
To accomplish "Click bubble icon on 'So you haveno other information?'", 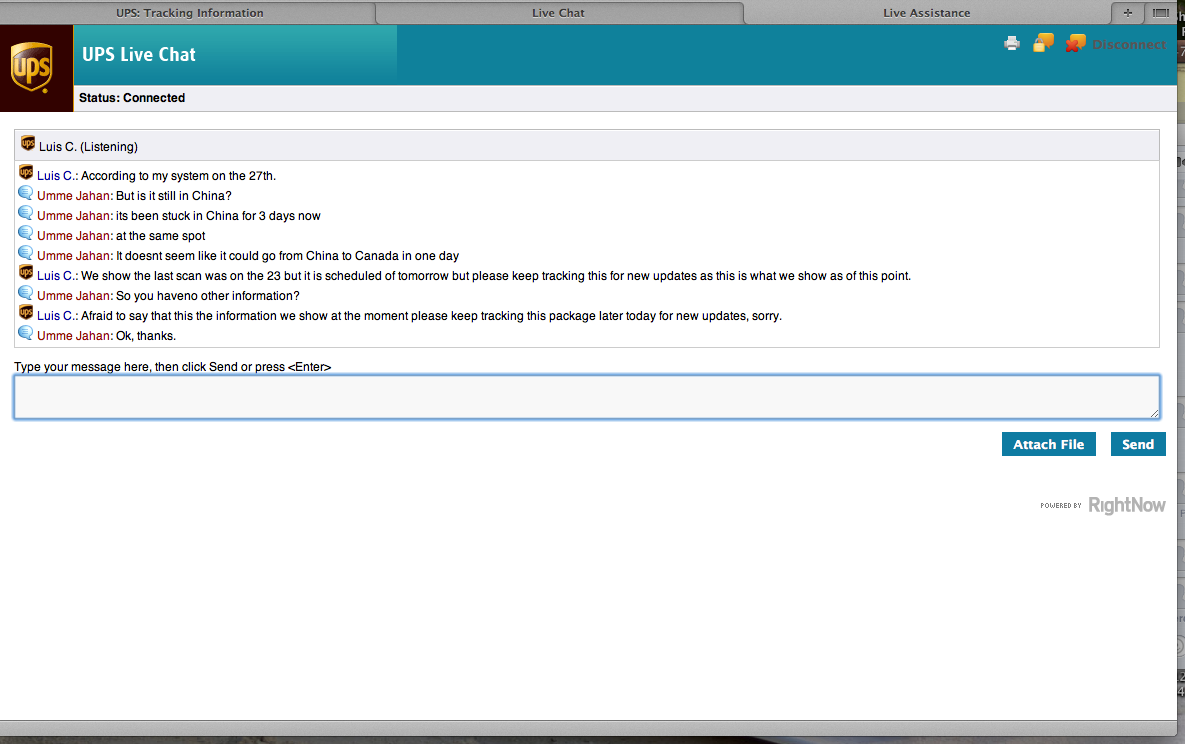I will (26, 293).
